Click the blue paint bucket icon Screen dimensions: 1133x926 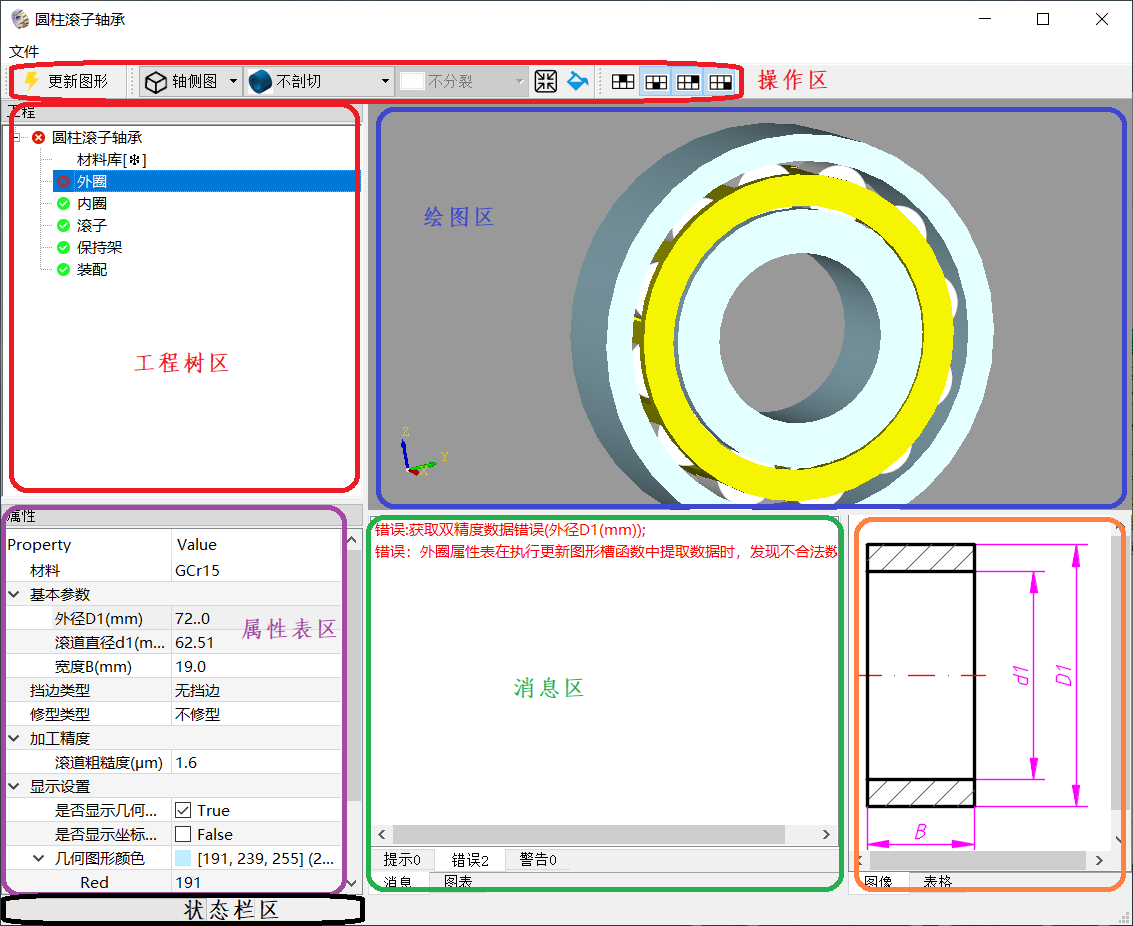(577, 82)
